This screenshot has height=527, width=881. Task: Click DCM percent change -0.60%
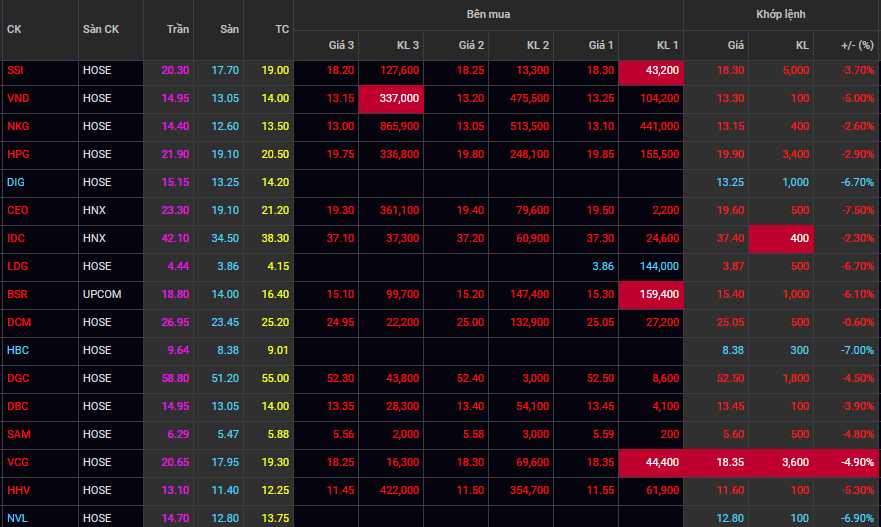[x=857, y=322]
